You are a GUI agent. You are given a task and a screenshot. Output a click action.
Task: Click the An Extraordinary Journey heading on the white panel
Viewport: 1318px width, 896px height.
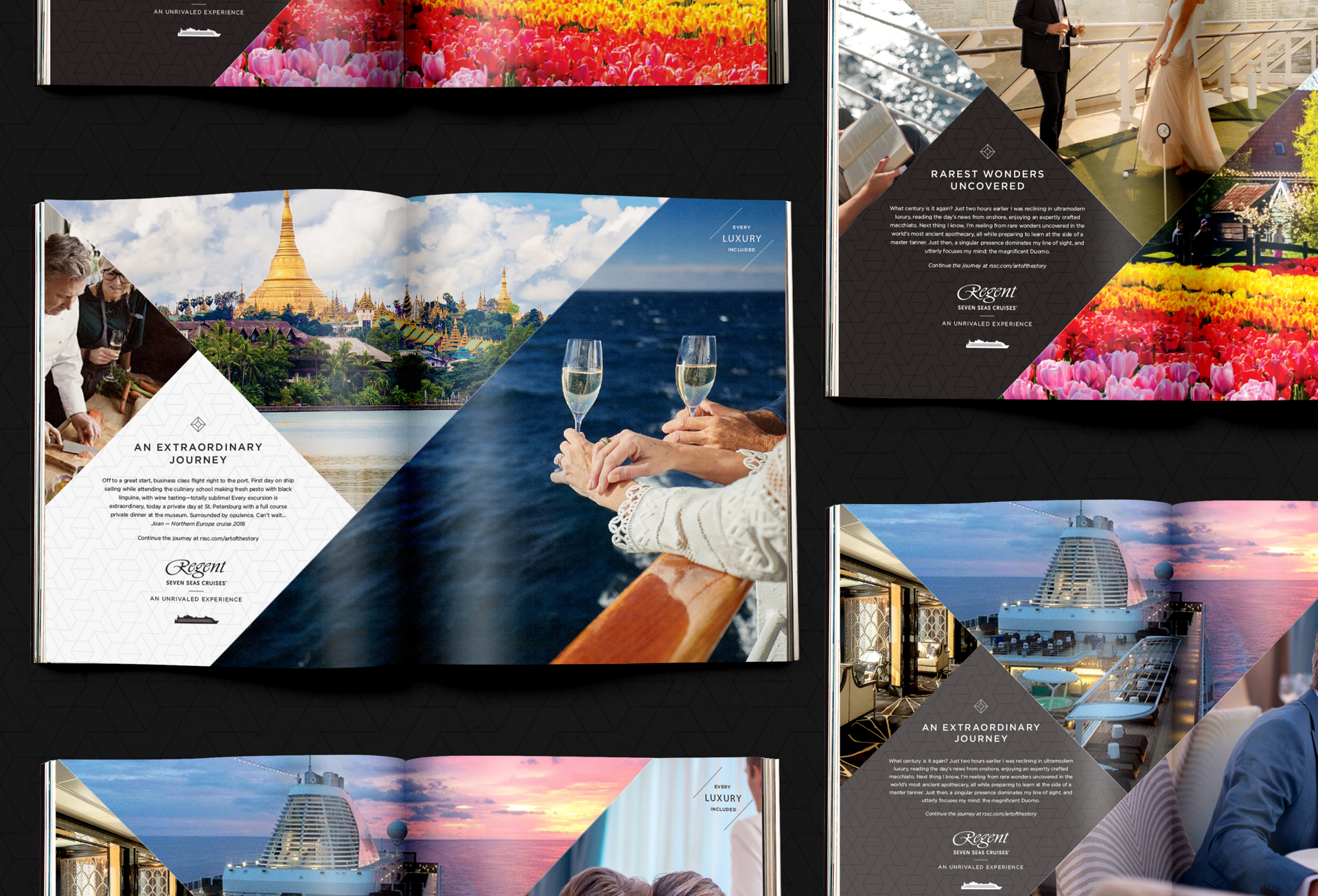198,453
